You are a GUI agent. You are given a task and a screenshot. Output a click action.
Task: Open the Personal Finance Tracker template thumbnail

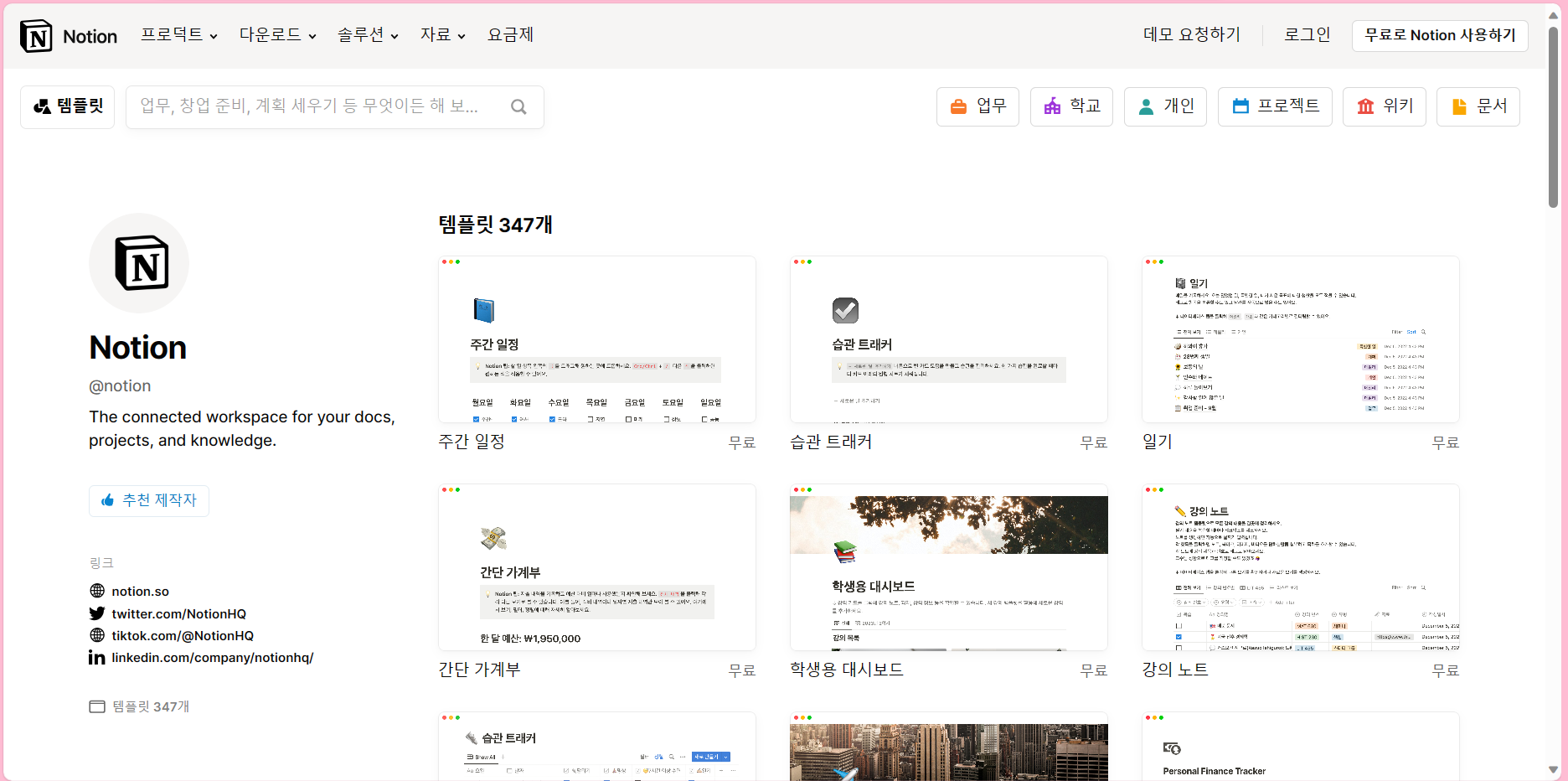[x=1301, y=746]
